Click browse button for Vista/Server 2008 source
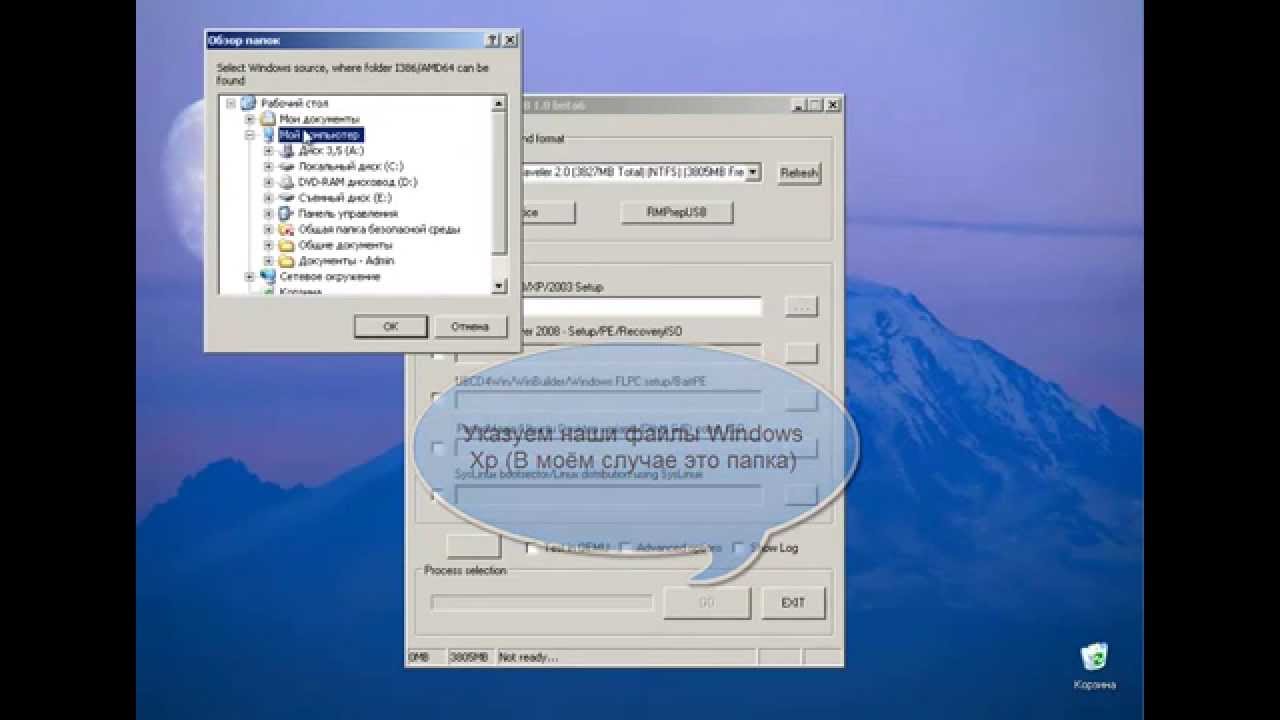 (801, 353)
